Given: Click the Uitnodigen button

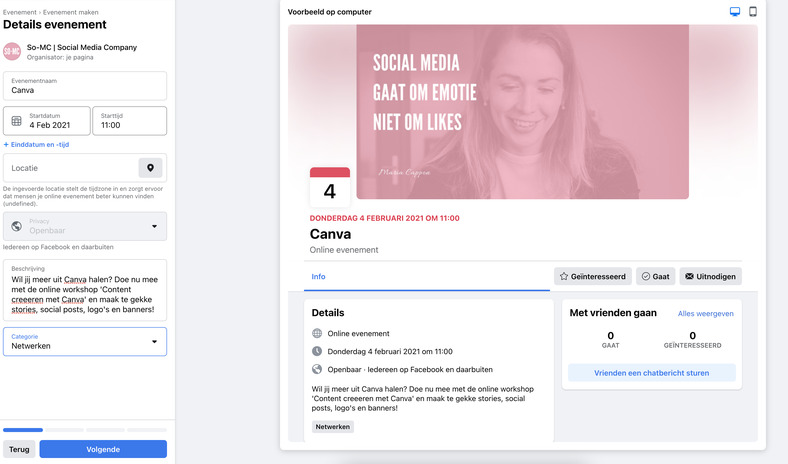Looking at the screenshot, I should (x=711, y=276).
